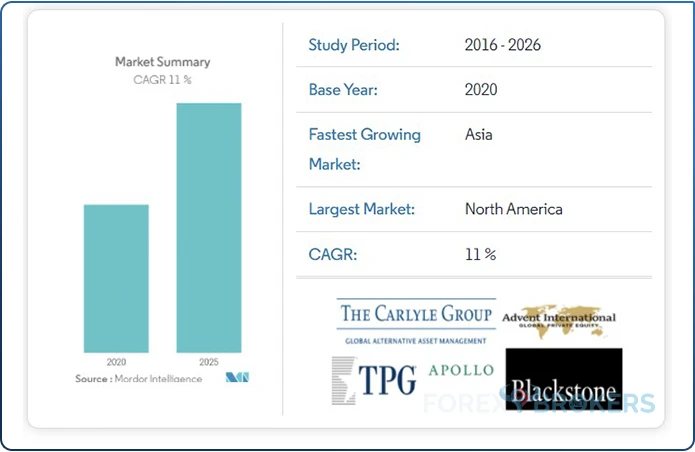Click the Mordor Intelligence logo icon
The width and height of the screenshot is (695, 452).
[x=237, y=377]
